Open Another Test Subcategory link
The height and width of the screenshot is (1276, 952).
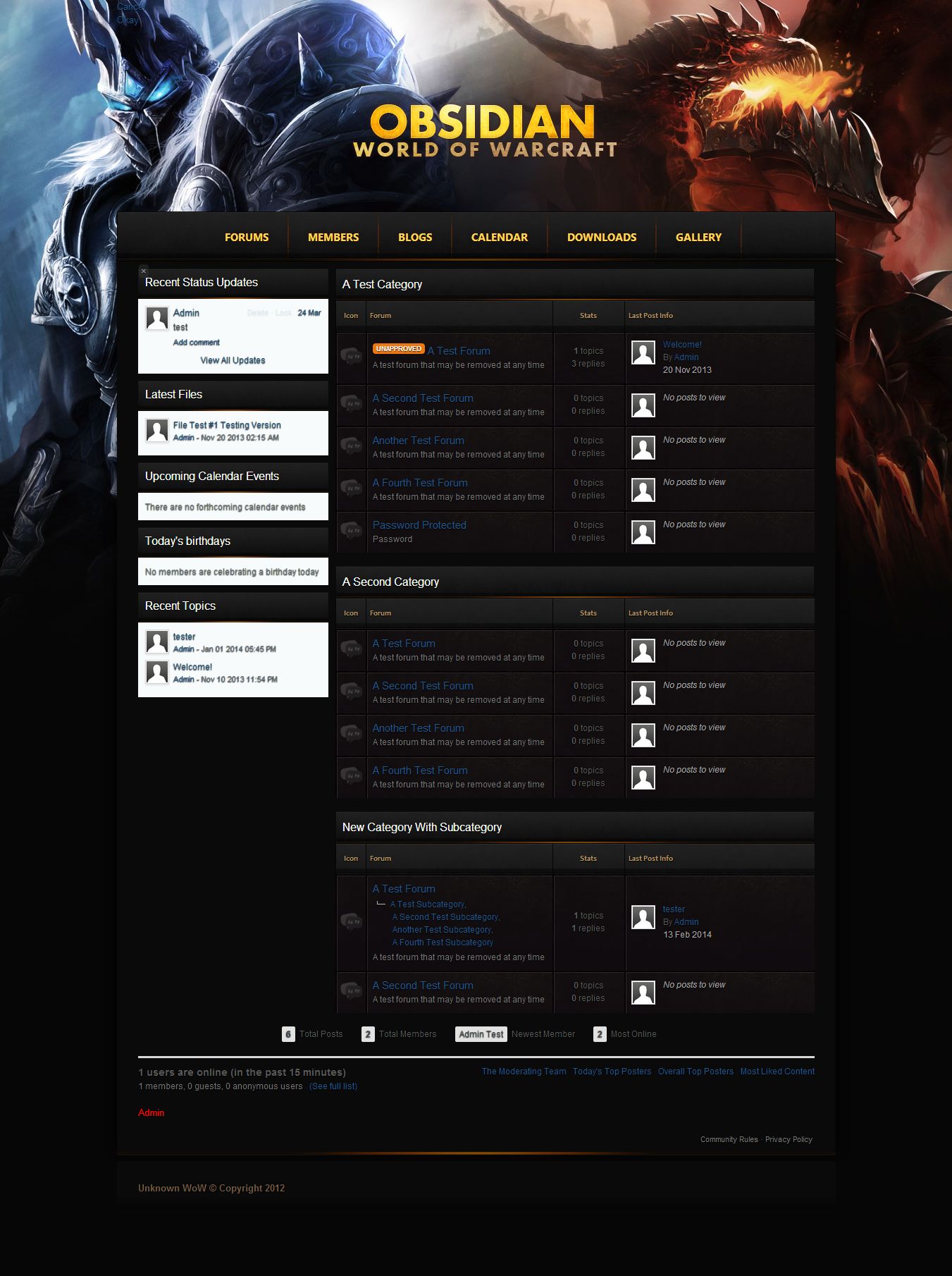[442, 930]
